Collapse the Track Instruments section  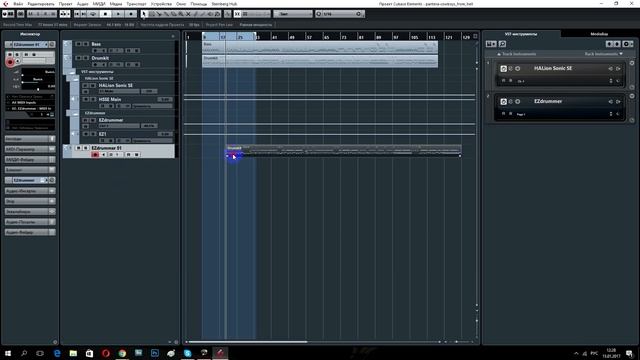click(517, 54)
